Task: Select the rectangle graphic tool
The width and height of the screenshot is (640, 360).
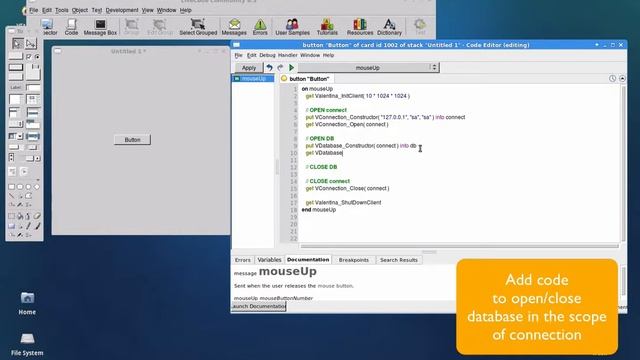Action: click(11, 187)
